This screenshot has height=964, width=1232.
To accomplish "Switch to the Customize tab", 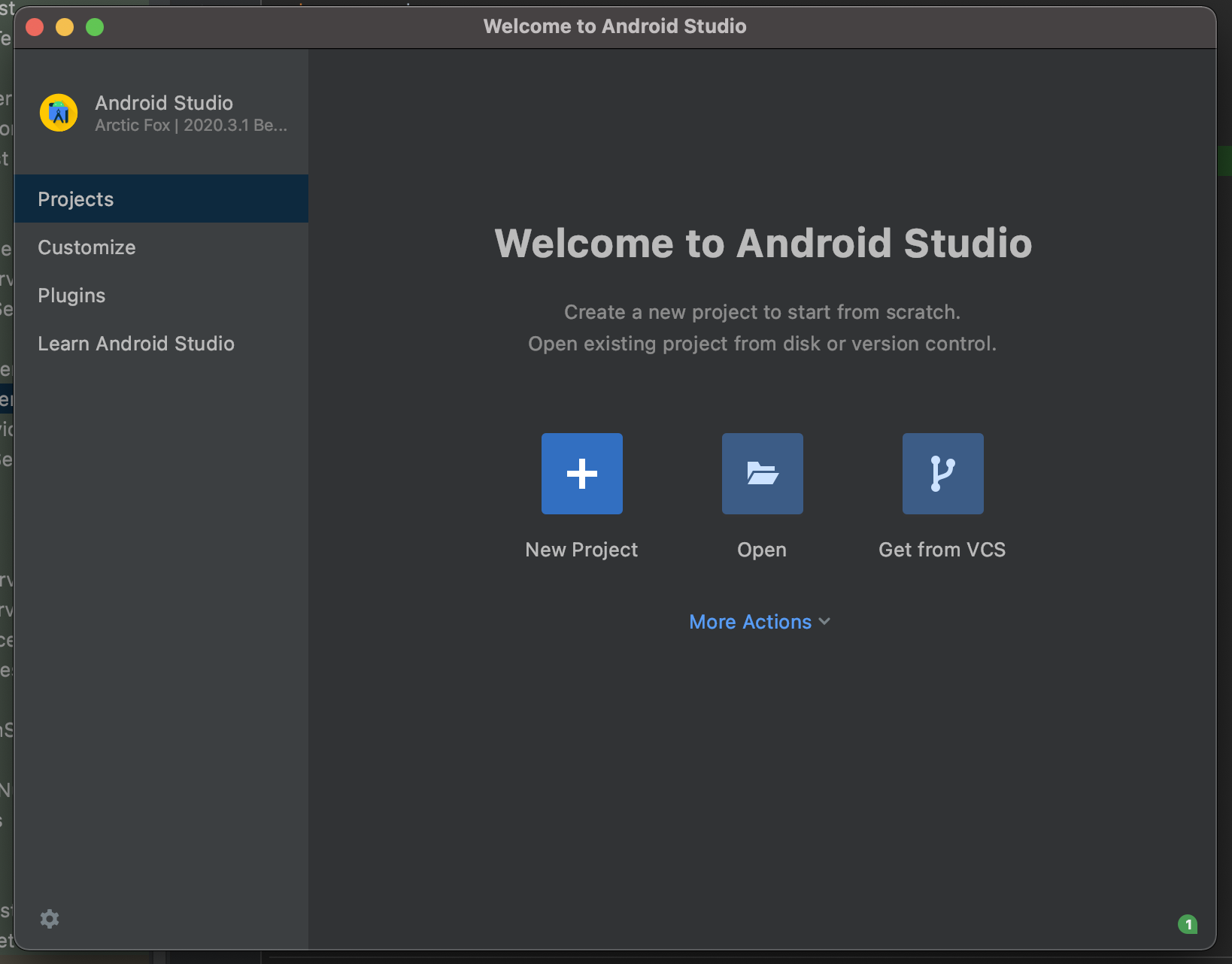I will pos(161,247).
